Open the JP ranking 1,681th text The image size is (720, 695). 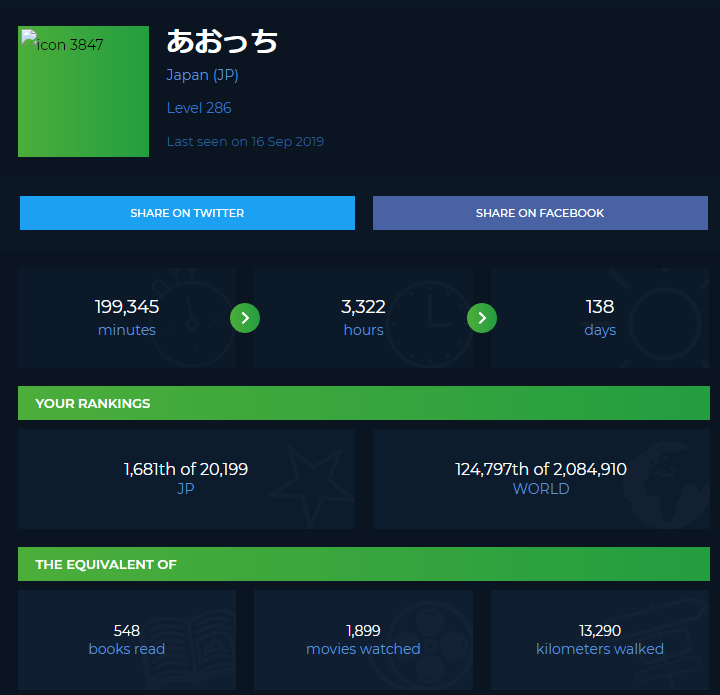186,470
